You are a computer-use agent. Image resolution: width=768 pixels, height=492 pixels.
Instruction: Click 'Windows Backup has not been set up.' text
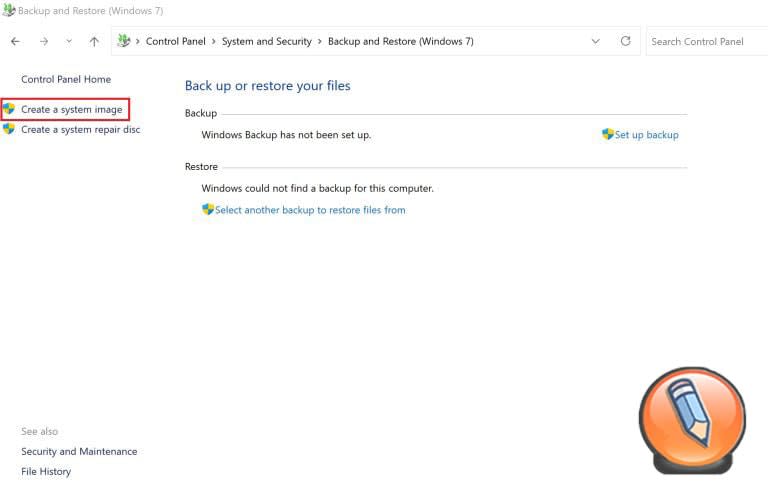point(286,135)
